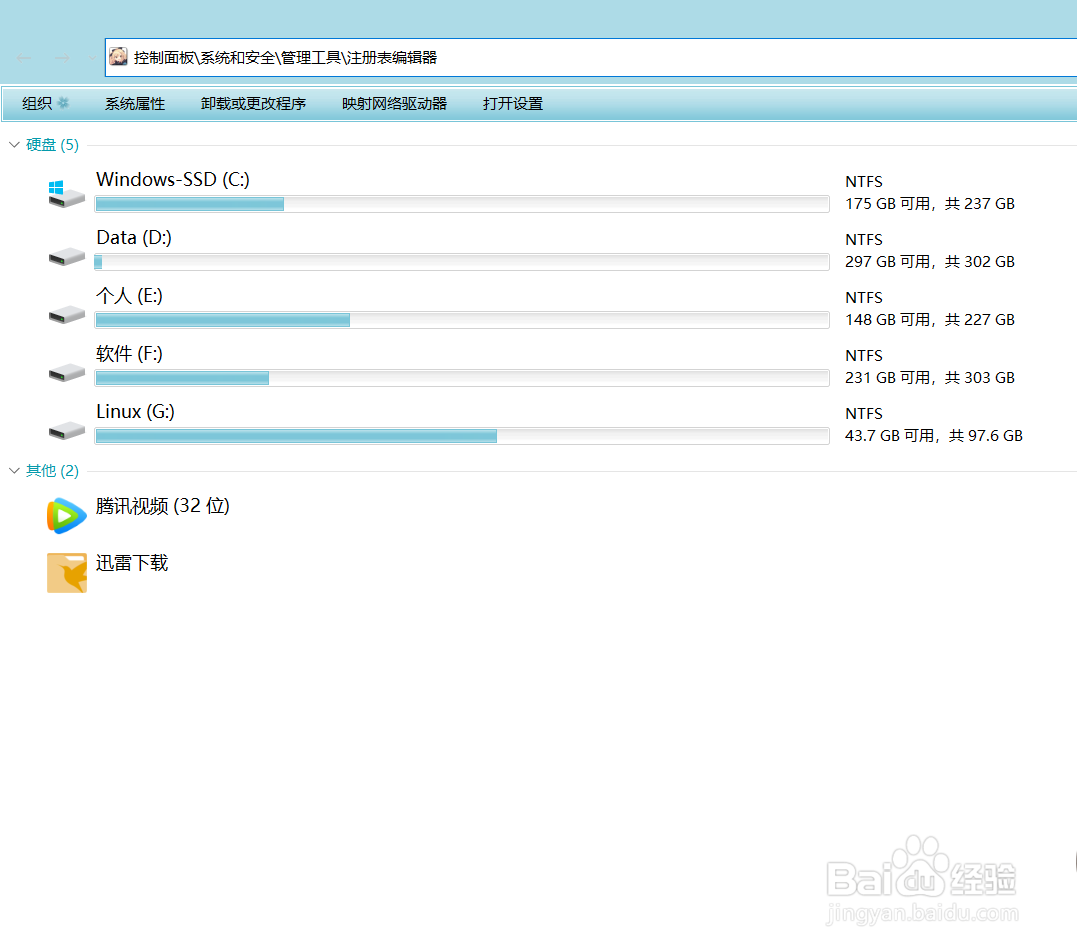1077x950 pixels.
Task: Click 148 GB 可用, 共 227 GB text
Action: pos(930,320)
